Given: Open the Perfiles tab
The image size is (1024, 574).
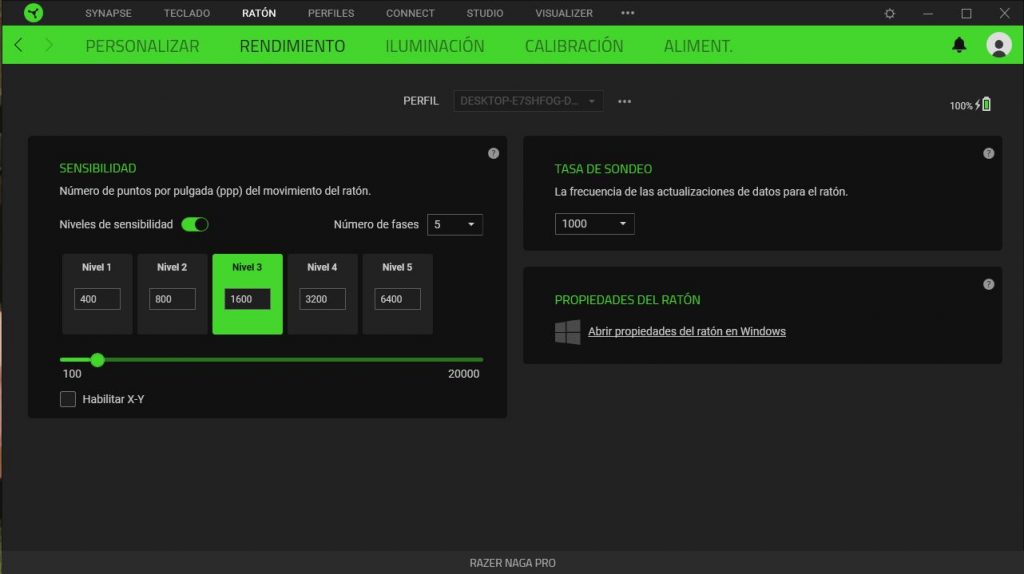Looking at the screenshot, I should click(x=331, y=13).
